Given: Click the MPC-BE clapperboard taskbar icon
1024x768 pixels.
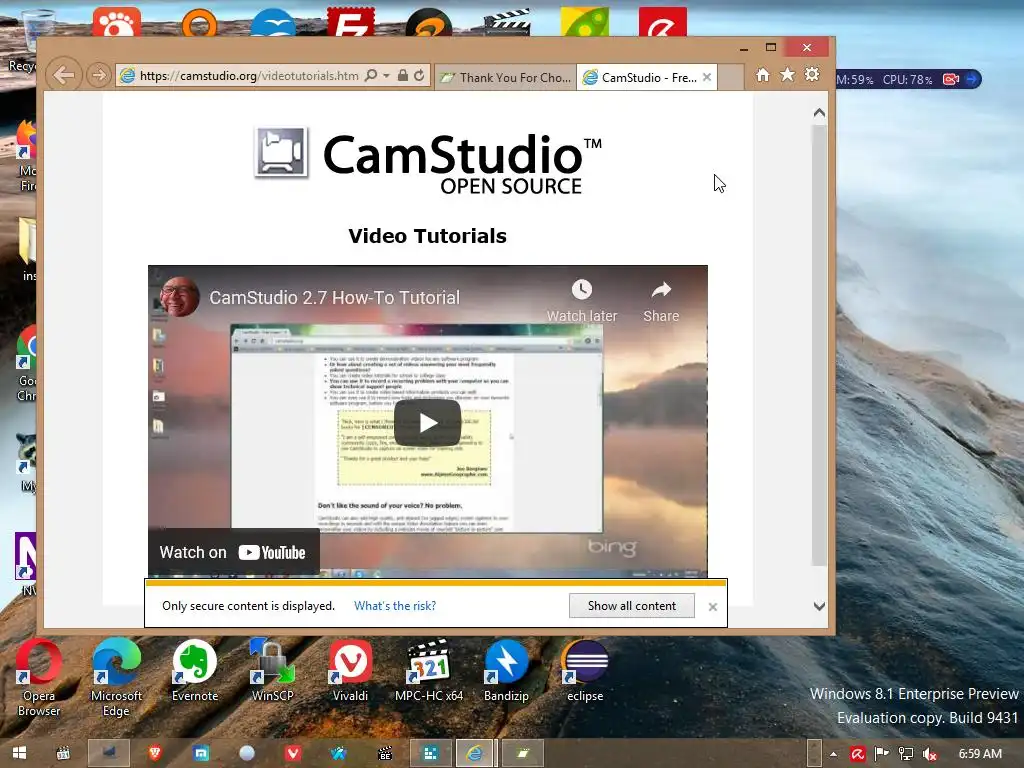Looking at the screenshot, I should pos(385,754).
